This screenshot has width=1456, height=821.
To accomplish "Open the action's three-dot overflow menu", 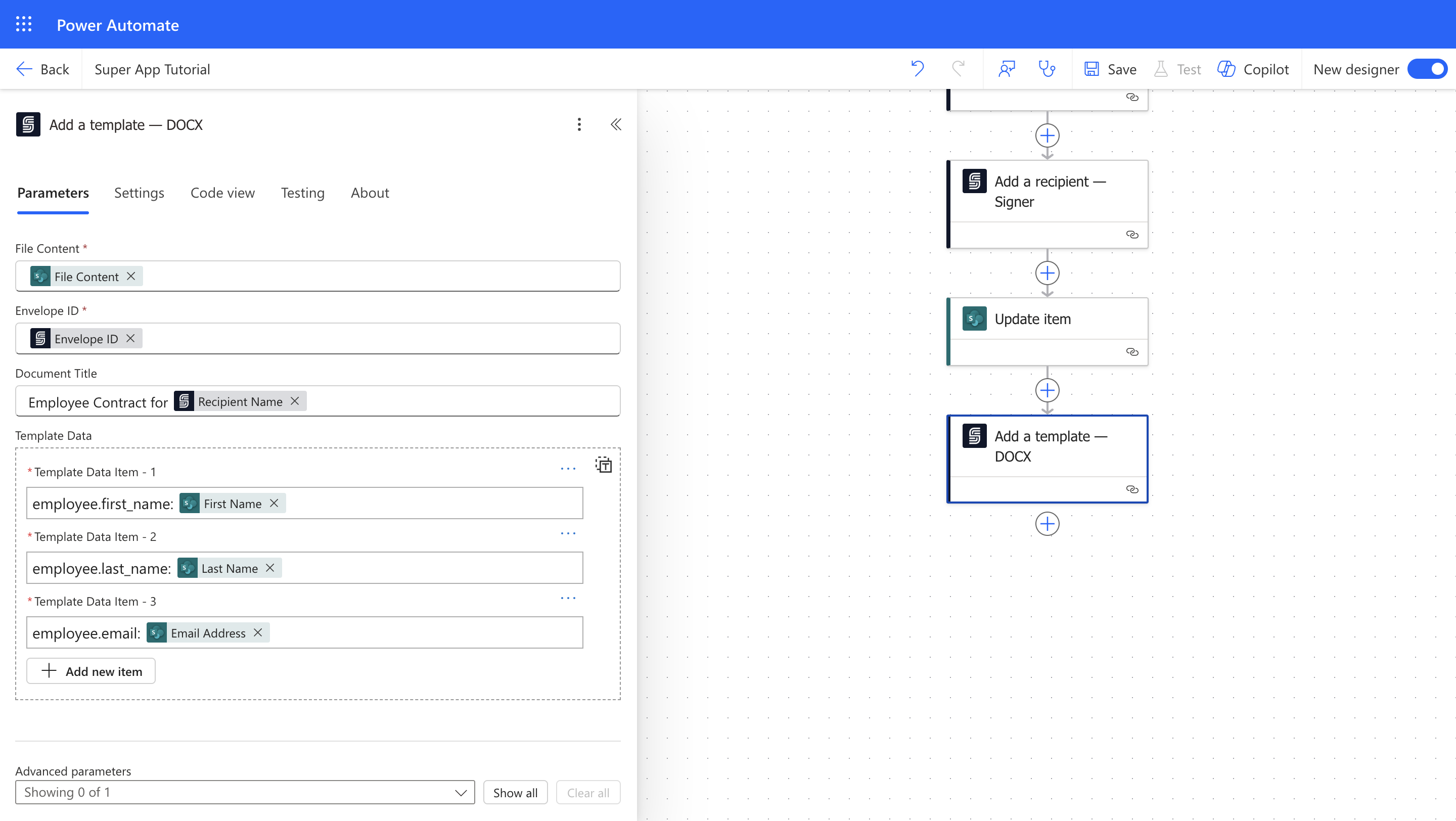I will (x=579, y=124).
